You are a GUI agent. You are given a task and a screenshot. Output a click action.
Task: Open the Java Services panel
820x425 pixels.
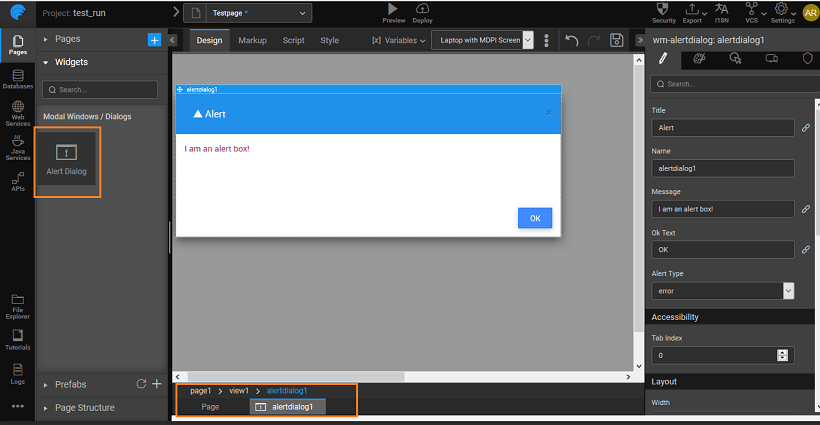pyautogui.click(x=17, y=147)
